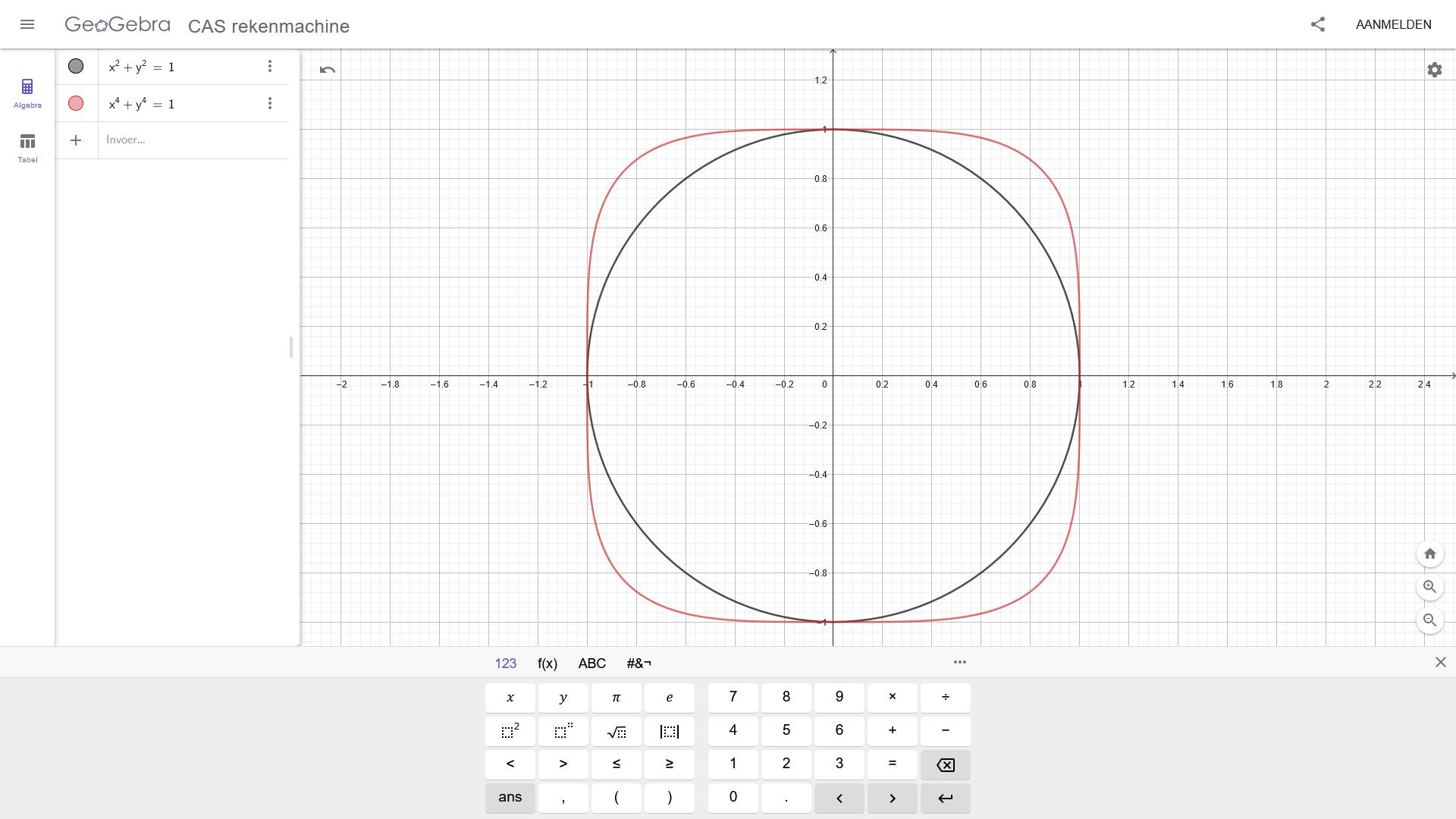The height and width of the screenshot is (819, 1456).
Task: Toggle visibility of x²+y²=1 circle
Action: tap(76, 67)
